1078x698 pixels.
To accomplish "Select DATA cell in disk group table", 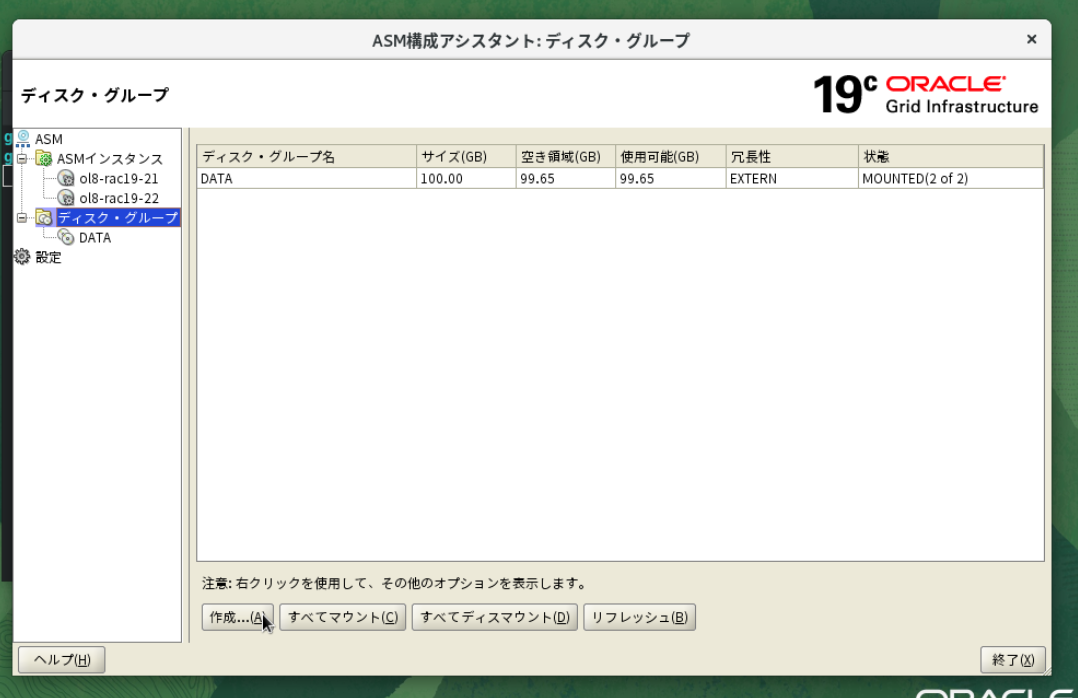I will (307, 179).
